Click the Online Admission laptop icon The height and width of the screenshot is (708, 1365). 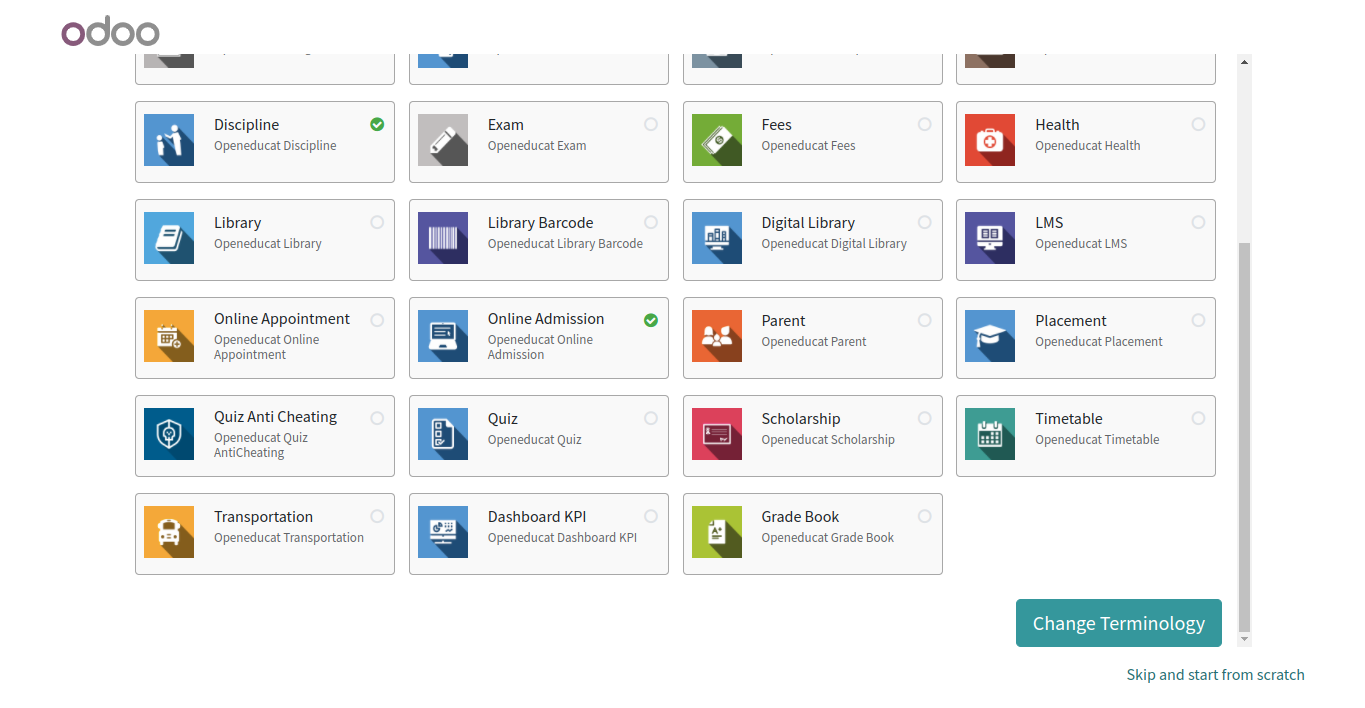click(x=443, y=336)
